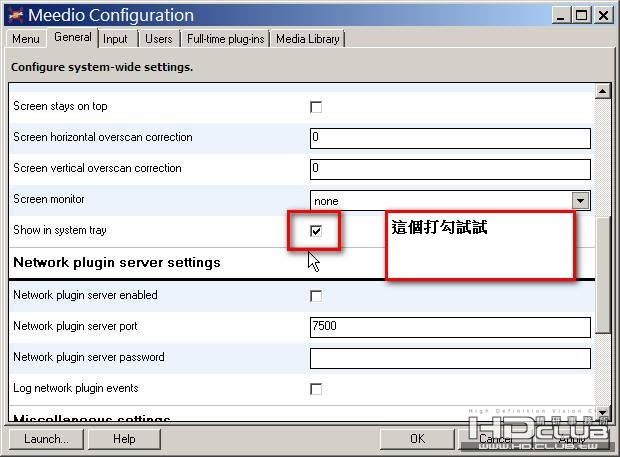Click 'Network plugin server settings' heading

(117, 262)
